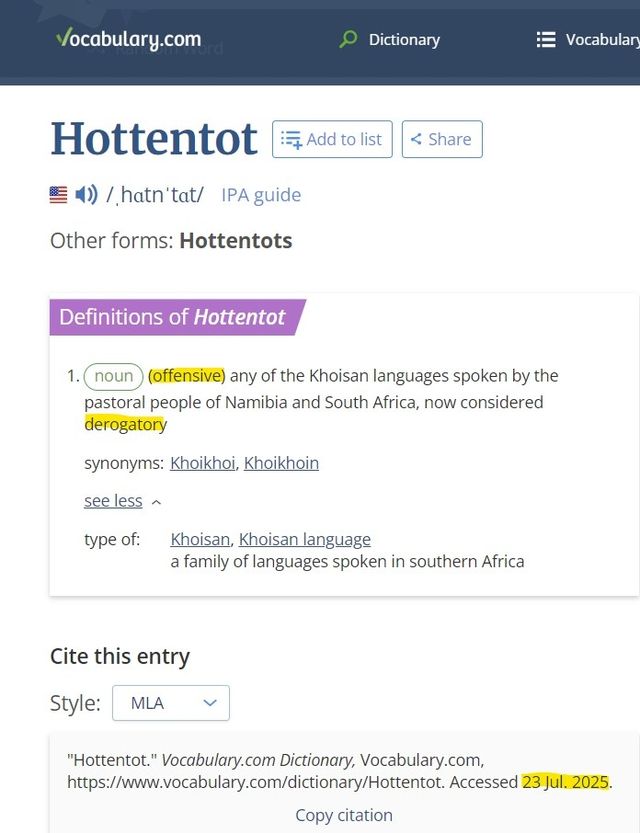Expand the Style selector chevron
640x833 pixels.
click(x=210, y=703)
